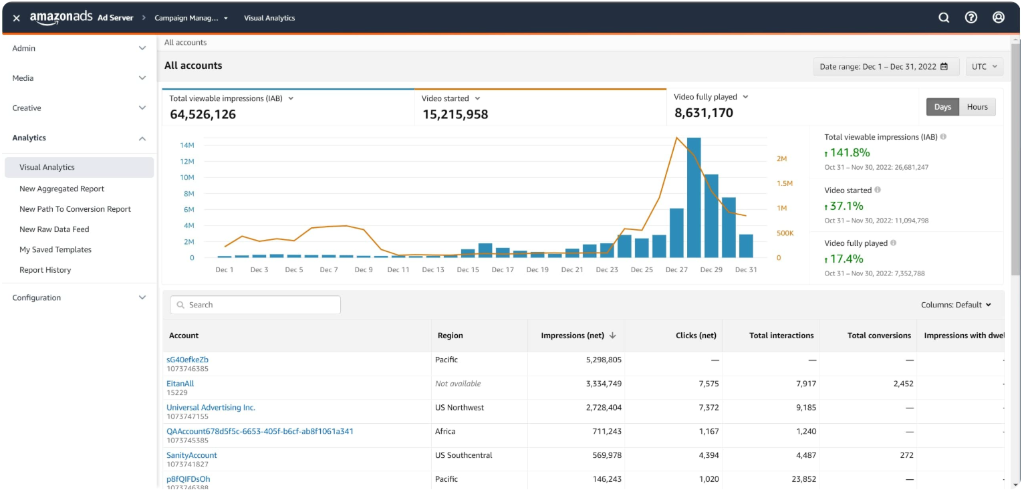Click the All accounts breadcrumb text
This screenshot has width=1024, height=498.
point(185,42)
